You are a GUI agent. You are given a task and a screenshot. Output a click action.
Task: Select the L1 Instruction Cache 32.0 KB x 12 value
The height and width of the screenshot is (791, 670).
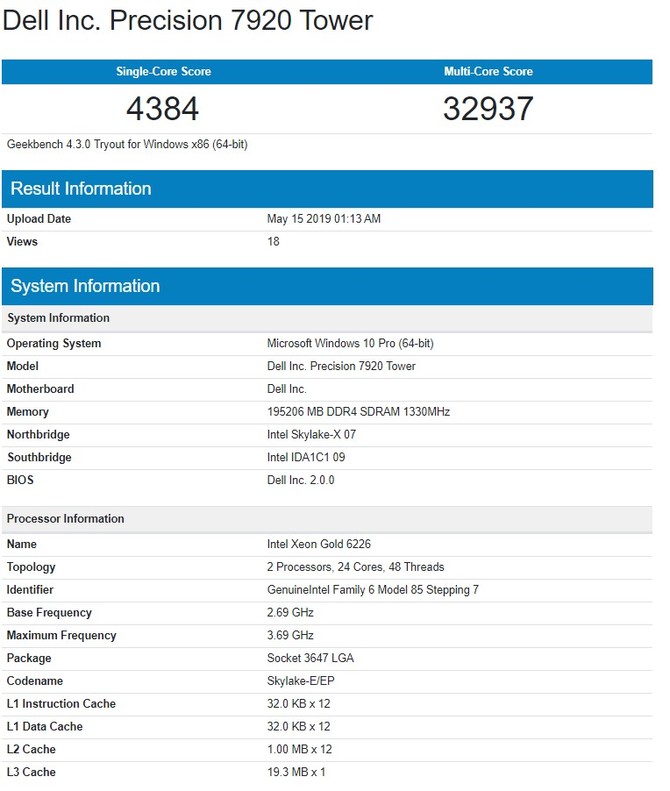(x=299, y=704)
